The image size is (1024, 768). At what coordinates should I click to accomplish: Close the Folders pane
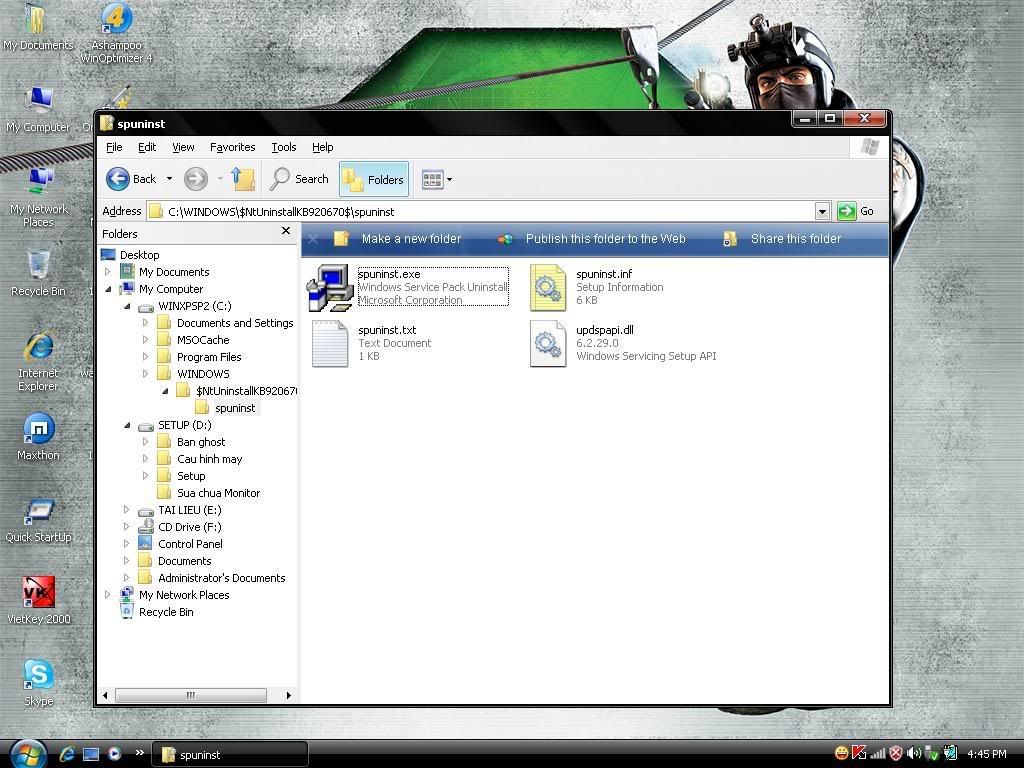click(x=285, y=231)
